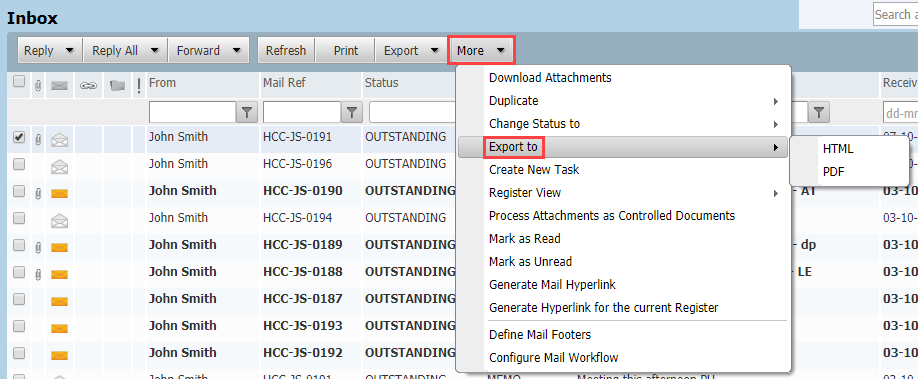Open the More dropdown button
The height and width of the screenshot is (379, 918).
(x=481, y=51)
